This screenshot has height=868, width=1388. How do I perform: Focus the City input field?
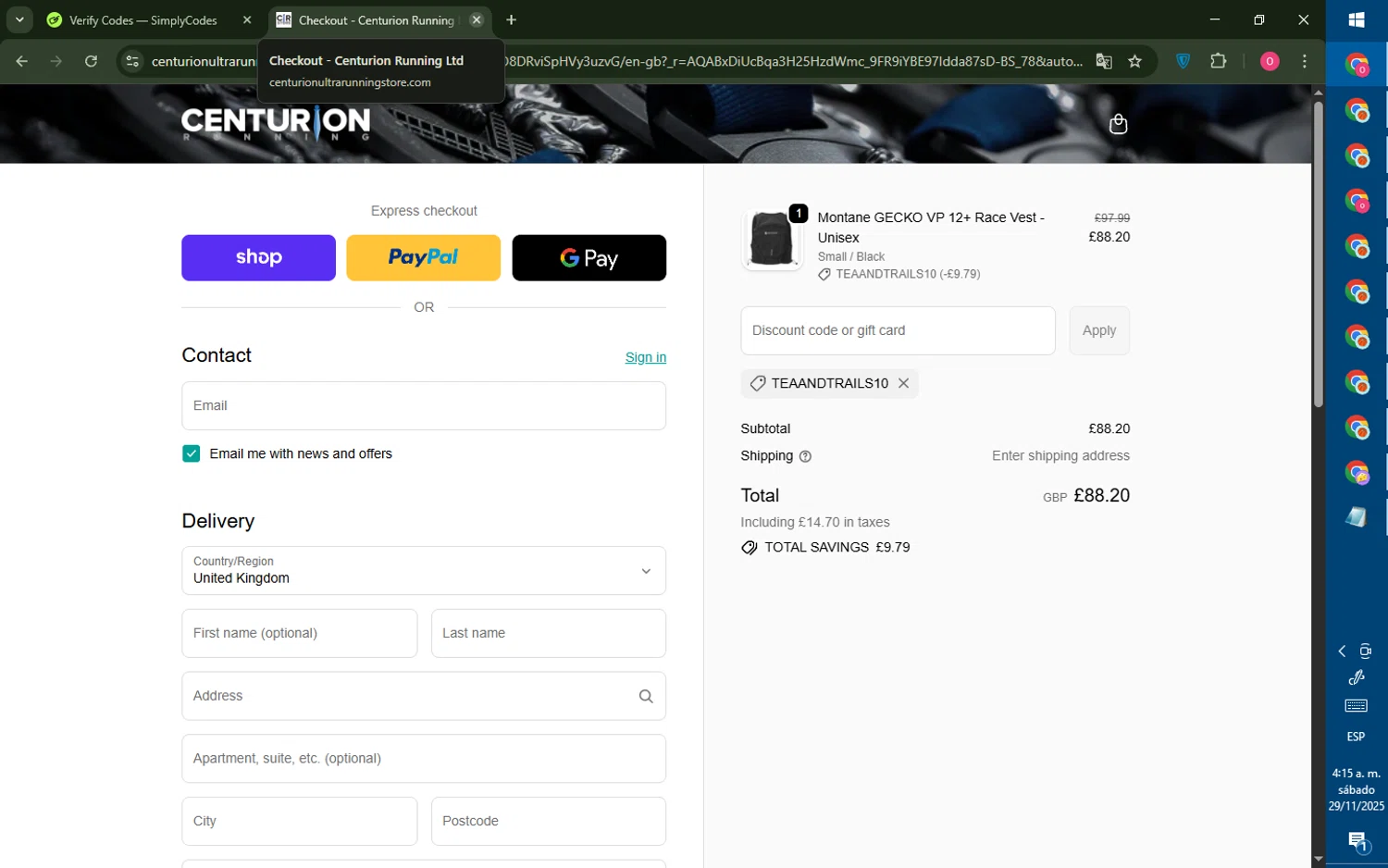[299, 821]
